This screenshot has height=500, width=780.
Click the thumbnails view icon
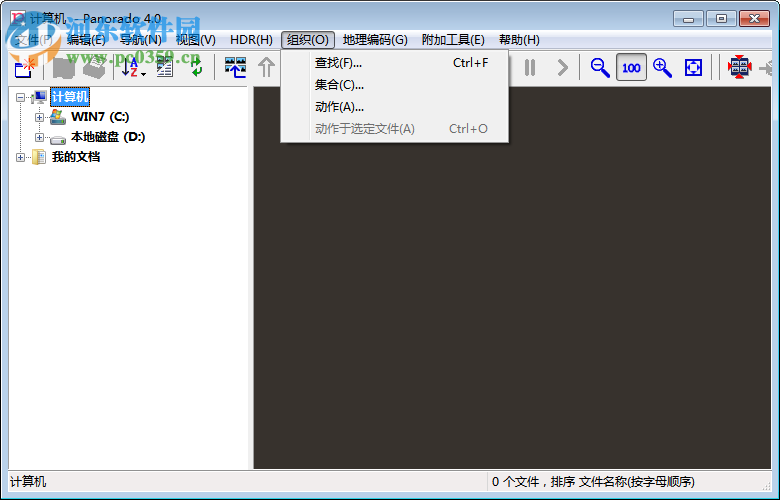point(235,67)
